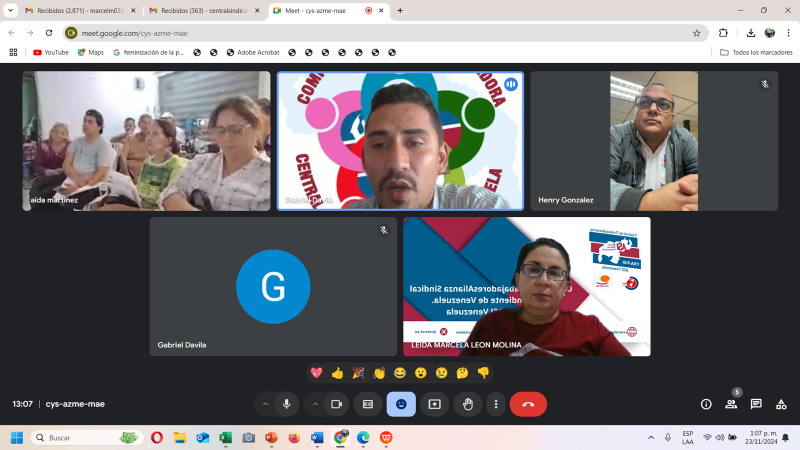
Task: Bookmark this page with the star
Action: [696, 33]
